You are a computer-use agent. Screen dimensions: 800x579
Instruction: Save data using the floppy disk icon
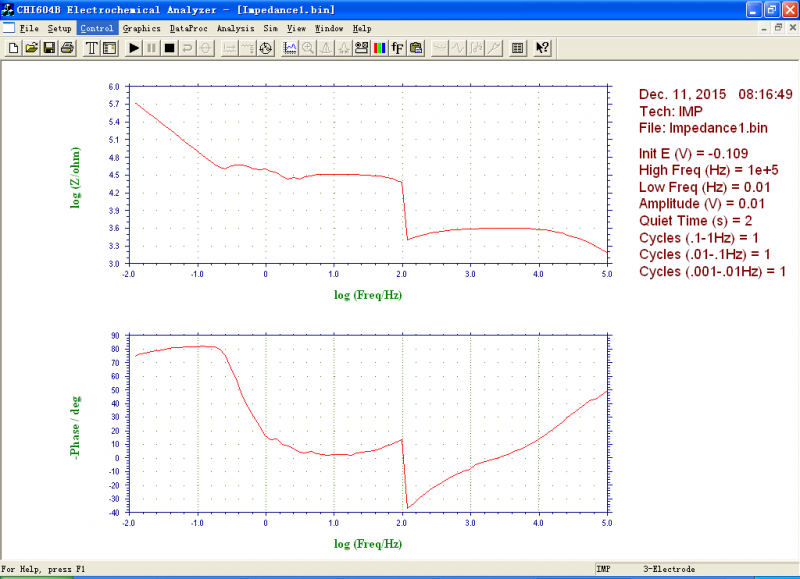49,48
